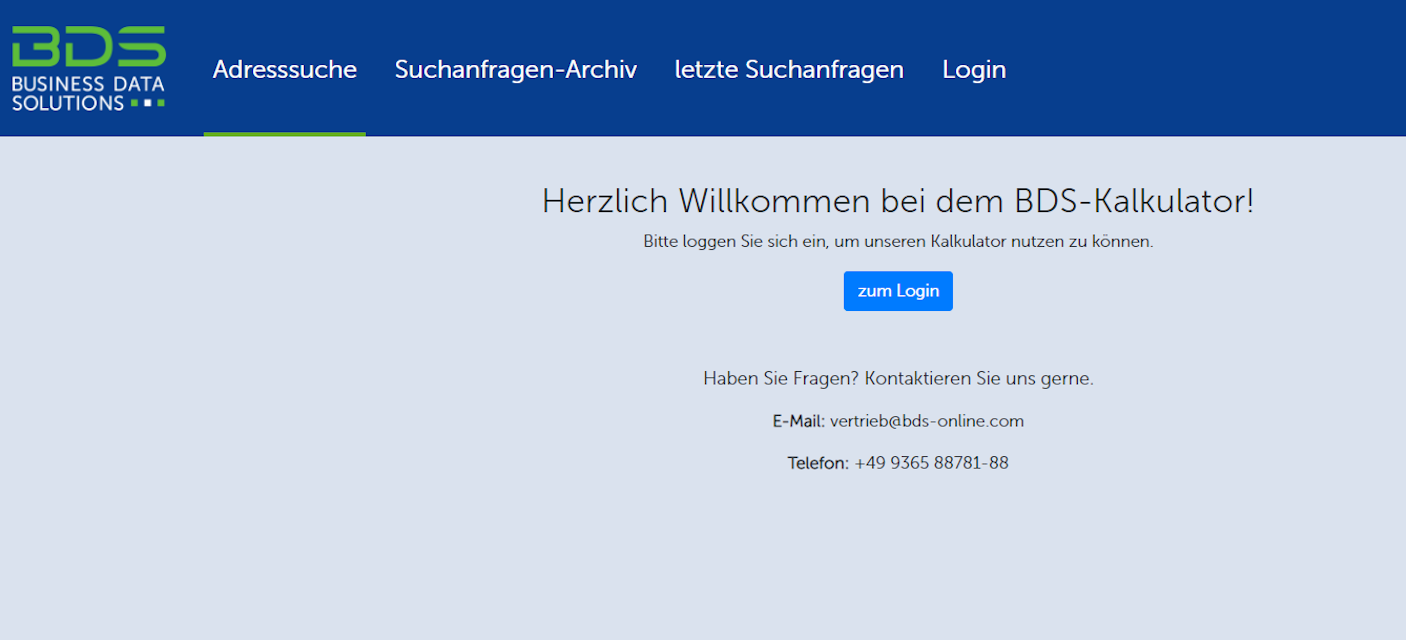Select Login in the top navigation bar
Screen dimensions: 1406x640
pos(973,70)
